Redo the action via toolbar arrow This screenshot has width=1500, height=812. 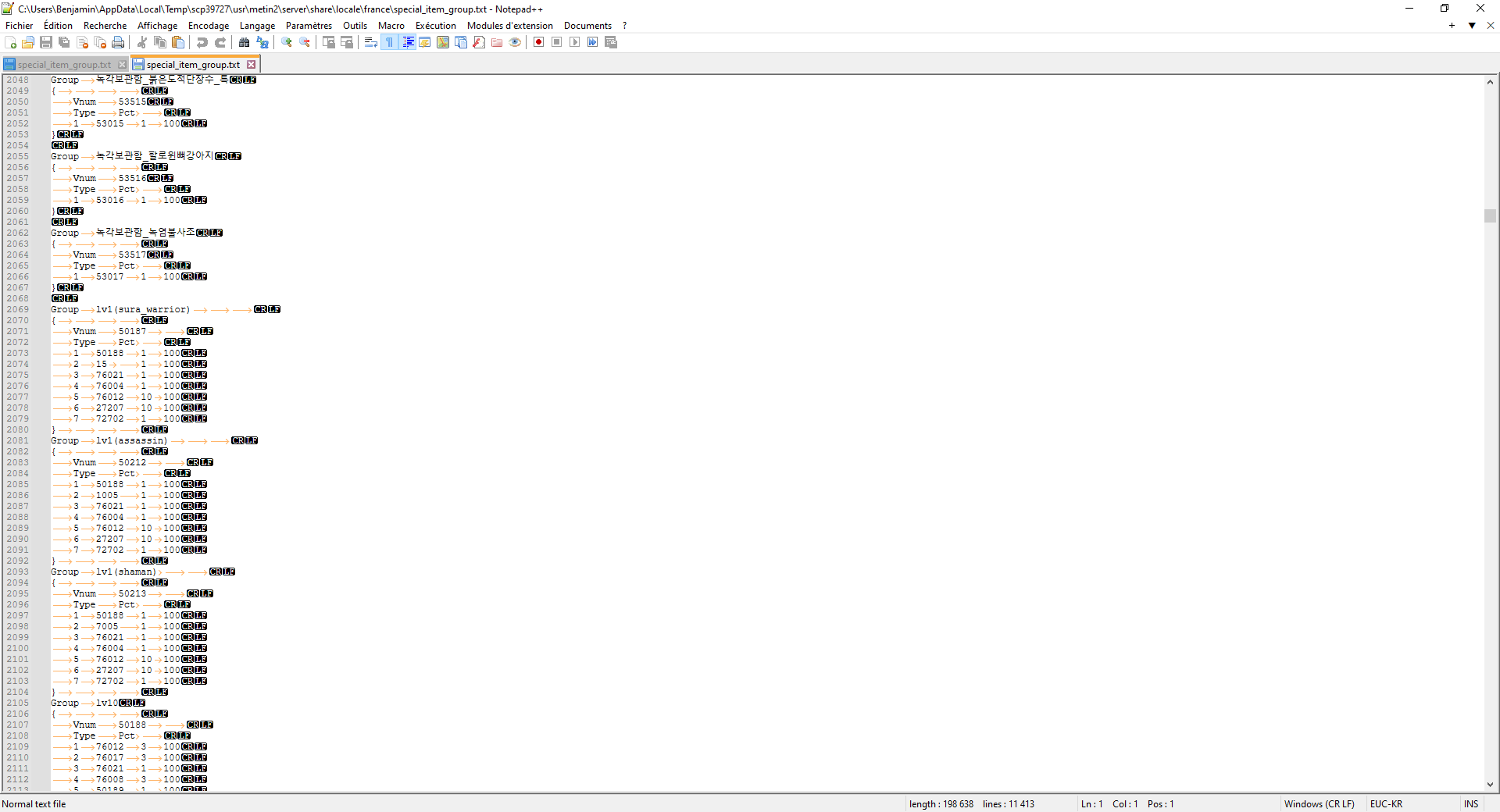tap(220, 42)
